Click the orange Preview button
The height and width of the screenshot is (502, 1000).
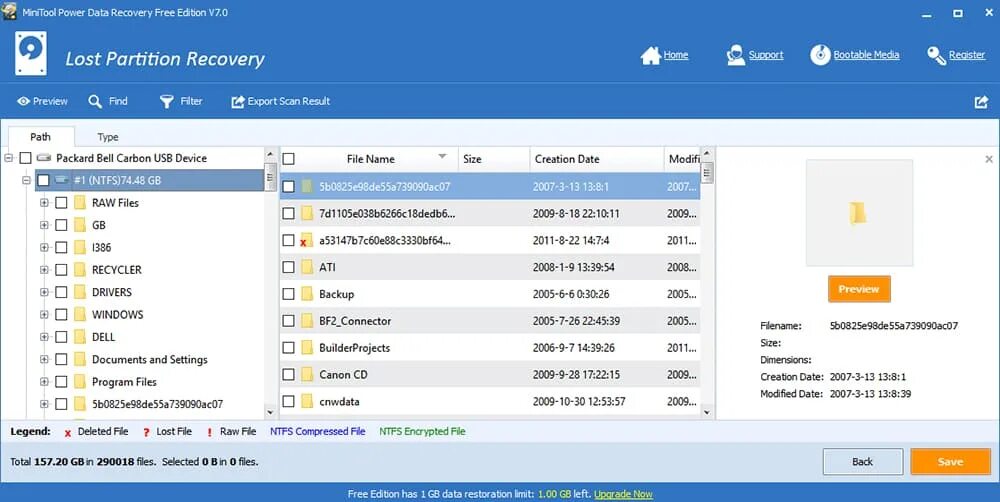858,289
